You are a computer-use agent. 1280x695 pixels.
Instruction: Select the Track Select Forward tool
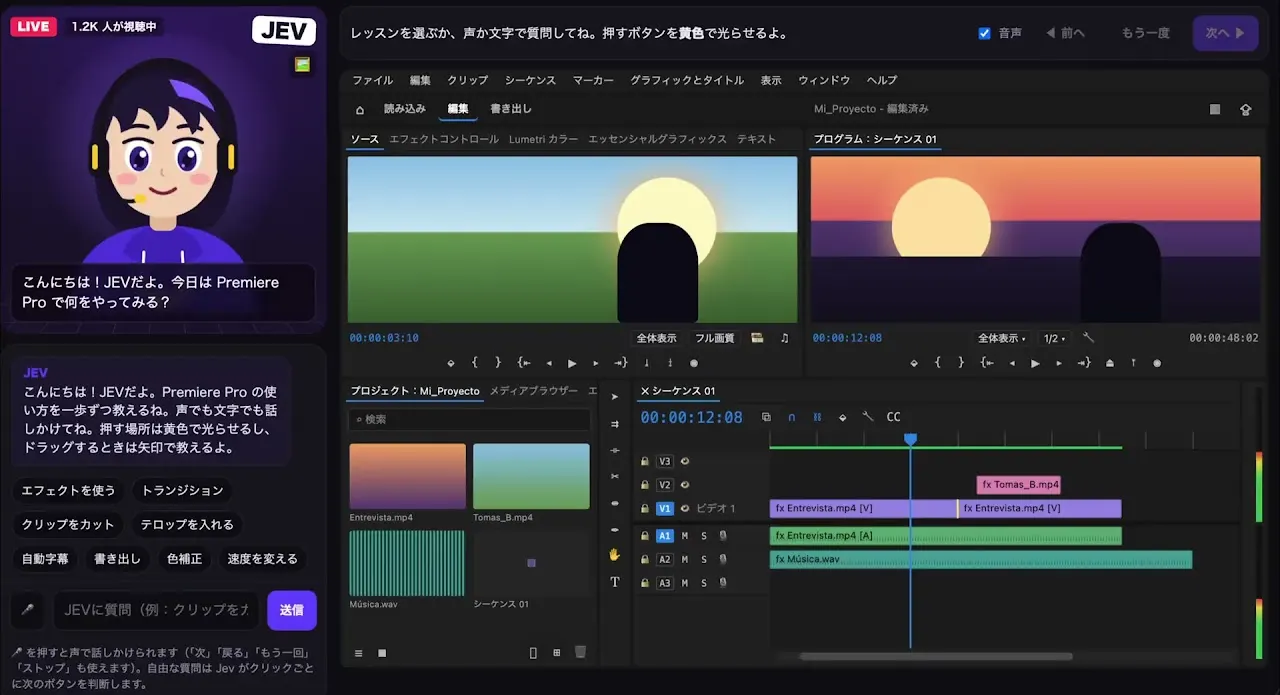(615, 424)
